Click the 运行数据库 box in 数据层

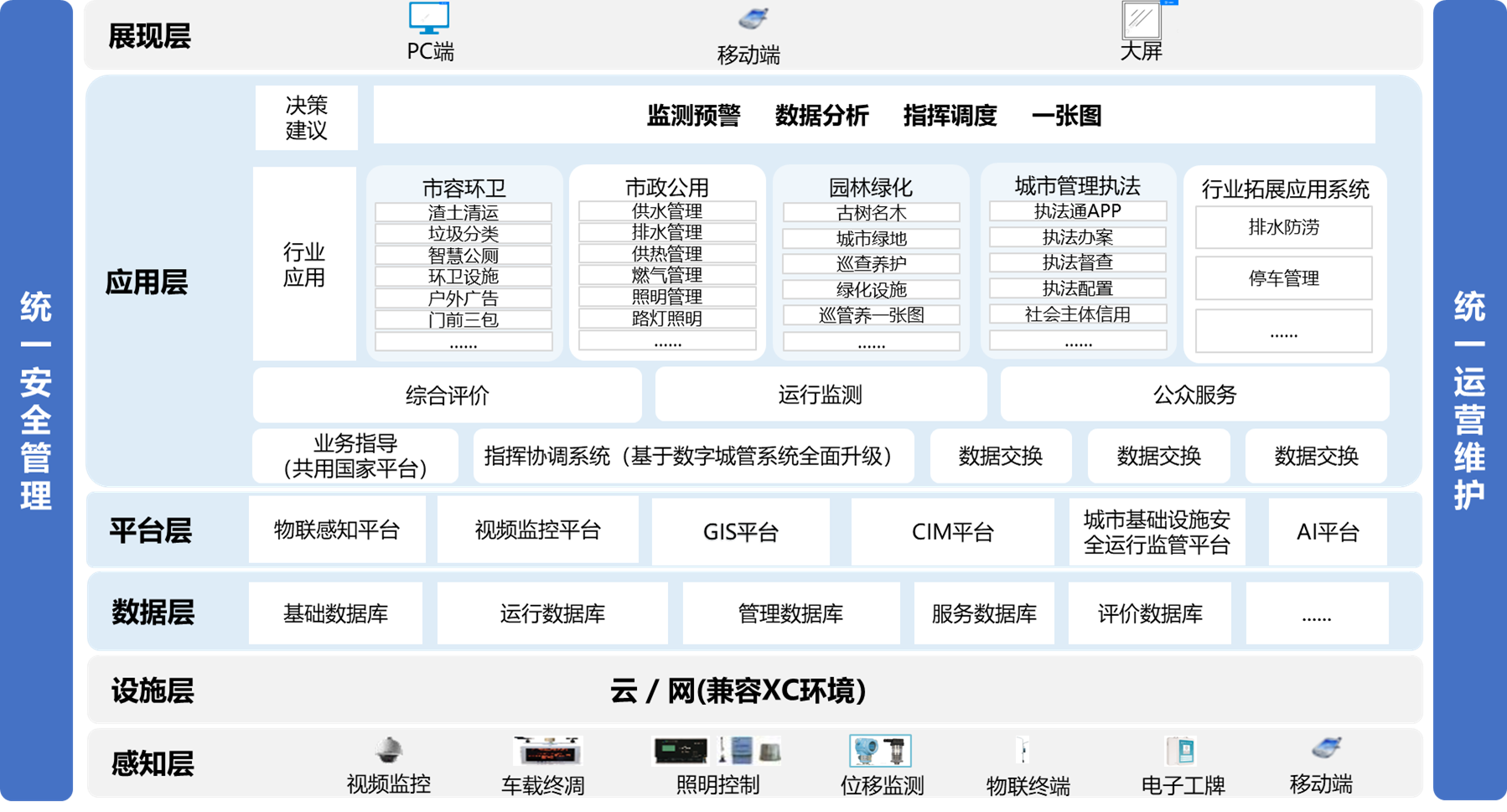[552, 614]
